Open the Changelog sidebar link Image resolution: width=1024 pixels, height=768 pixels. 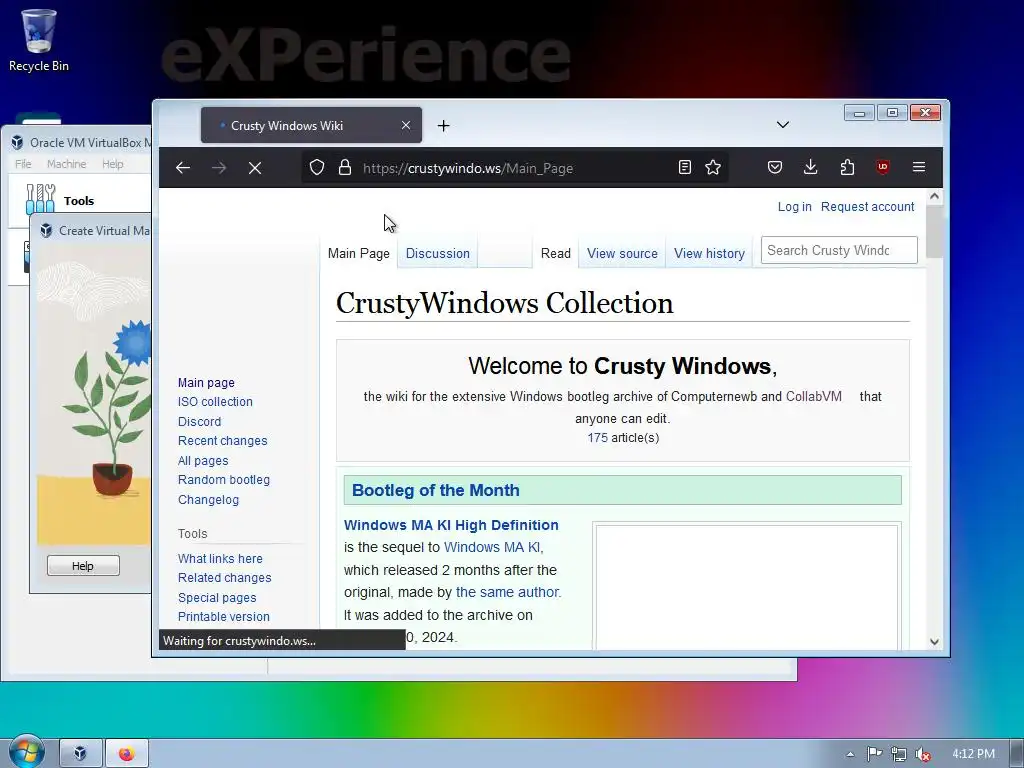pyautogui.click(x=208, y=500)
